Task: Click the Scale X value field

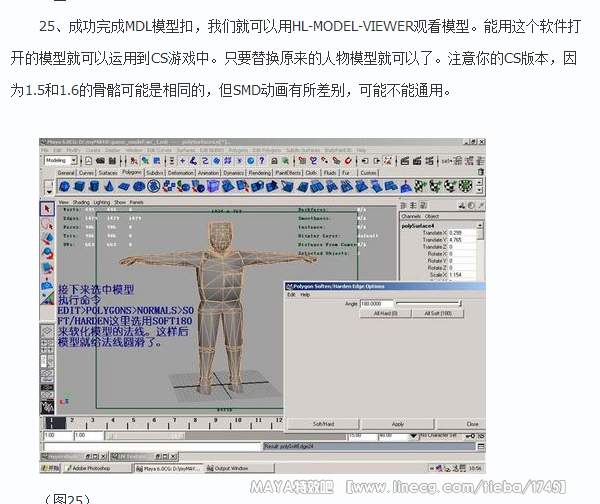Action: click(x=462, y=275)
